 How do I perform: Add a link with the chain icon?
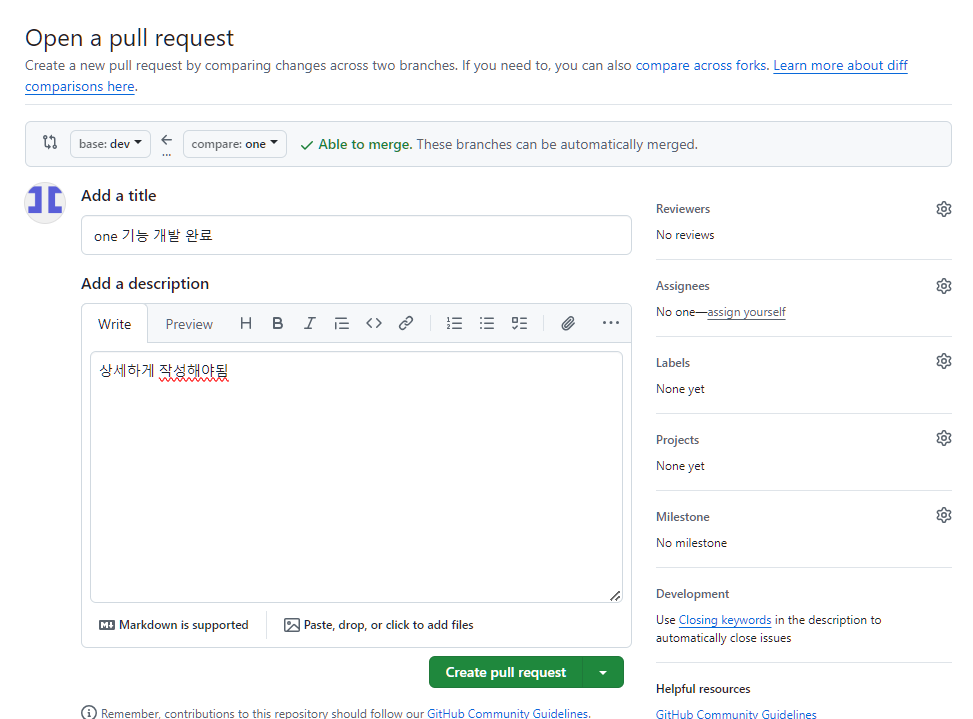click(x=406, y=323)
